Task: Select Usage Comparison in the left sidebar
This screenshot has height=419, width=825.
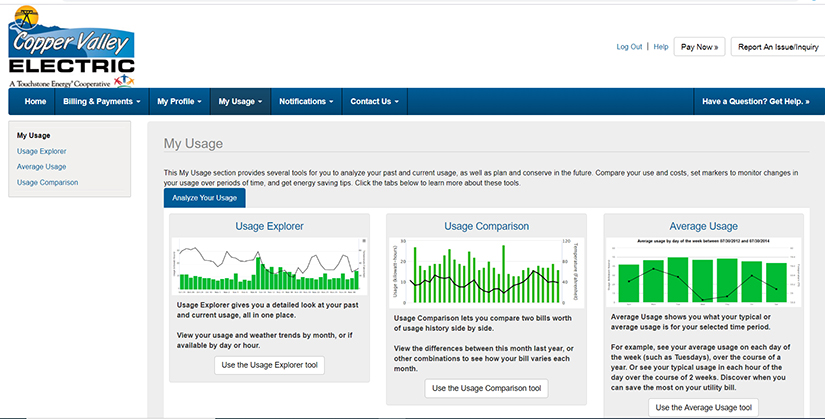Action: tap(47, 182)
